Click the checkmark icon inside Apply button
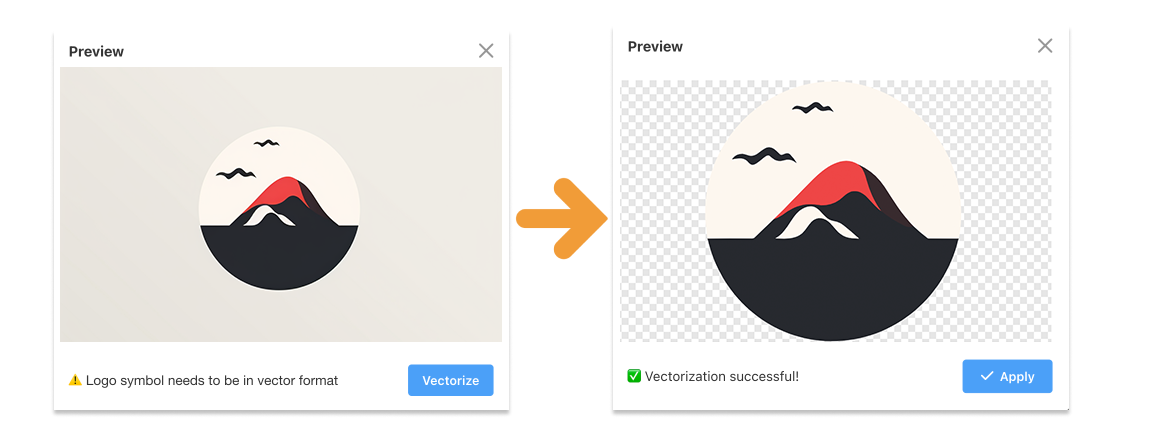Viewport: 1155px width, 440px height. 987,377
